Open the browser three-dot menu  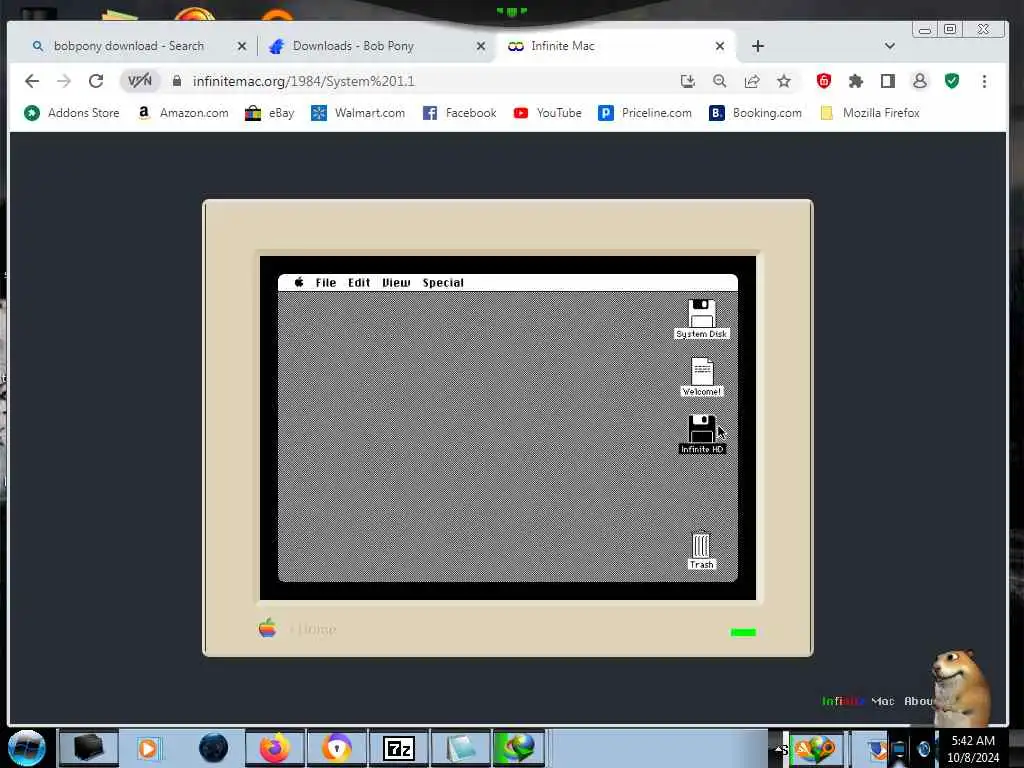984,81
